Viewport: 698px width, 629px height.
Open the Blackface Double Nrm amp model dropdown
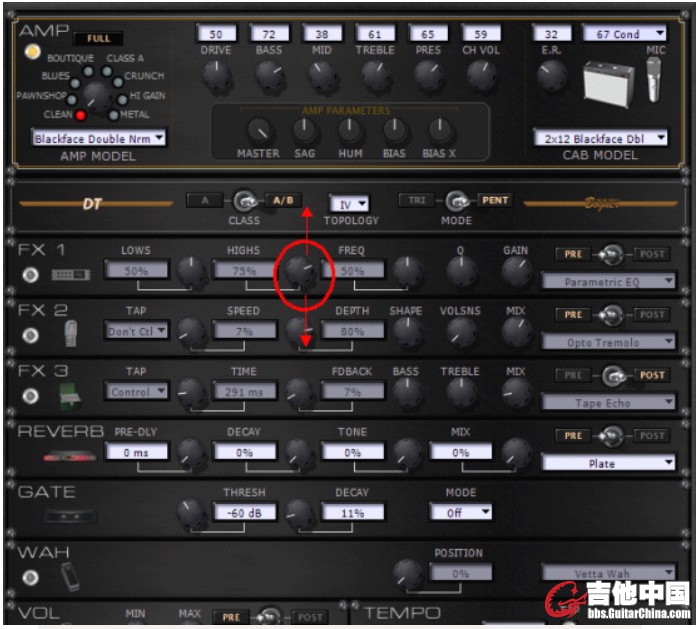98,138
